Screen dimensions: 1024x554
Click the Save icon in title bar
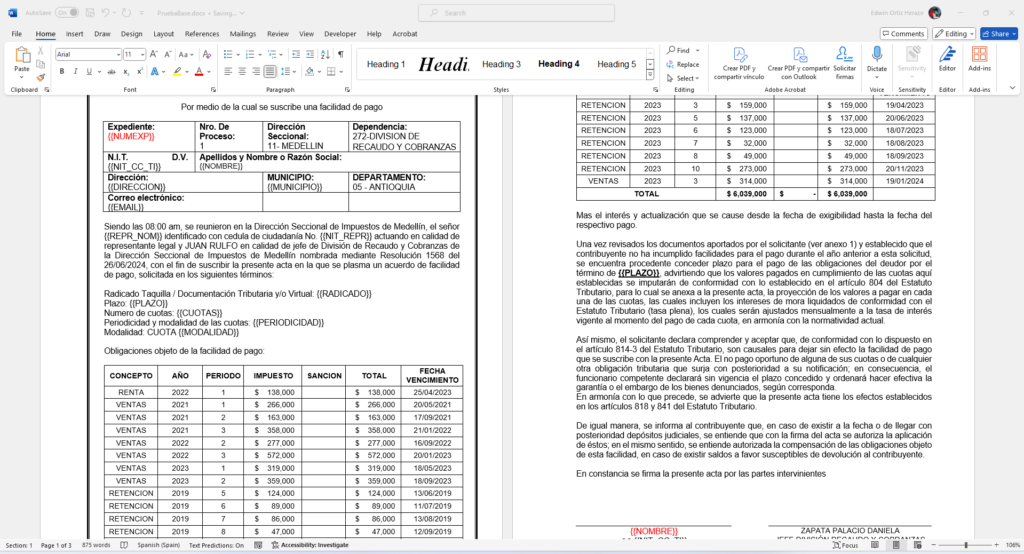(x=89, y=12)
